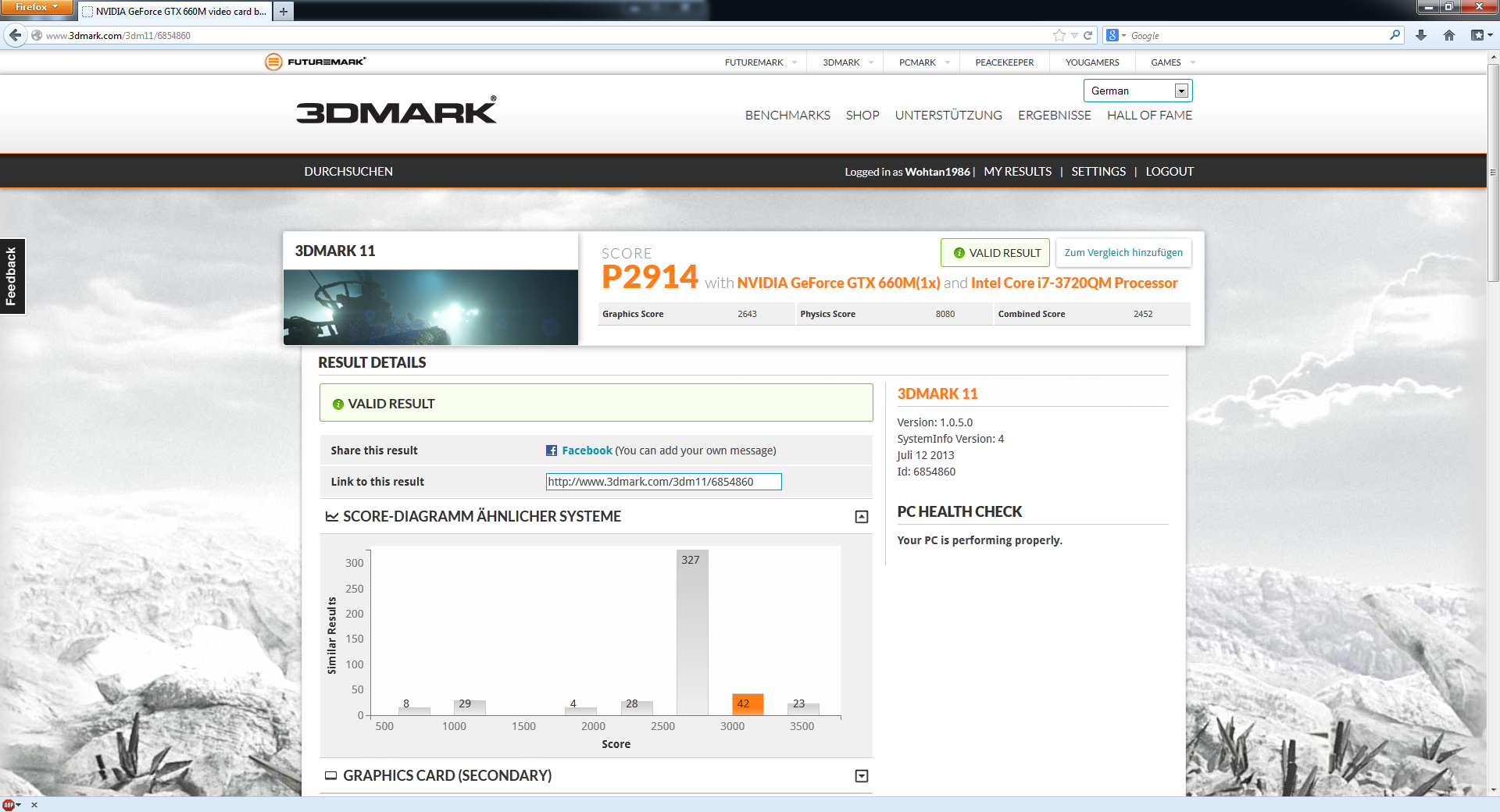Viewport: 1500px width, 812px height.
Task: Go to the browser home page icon
Action: [x=1449, y=35]
